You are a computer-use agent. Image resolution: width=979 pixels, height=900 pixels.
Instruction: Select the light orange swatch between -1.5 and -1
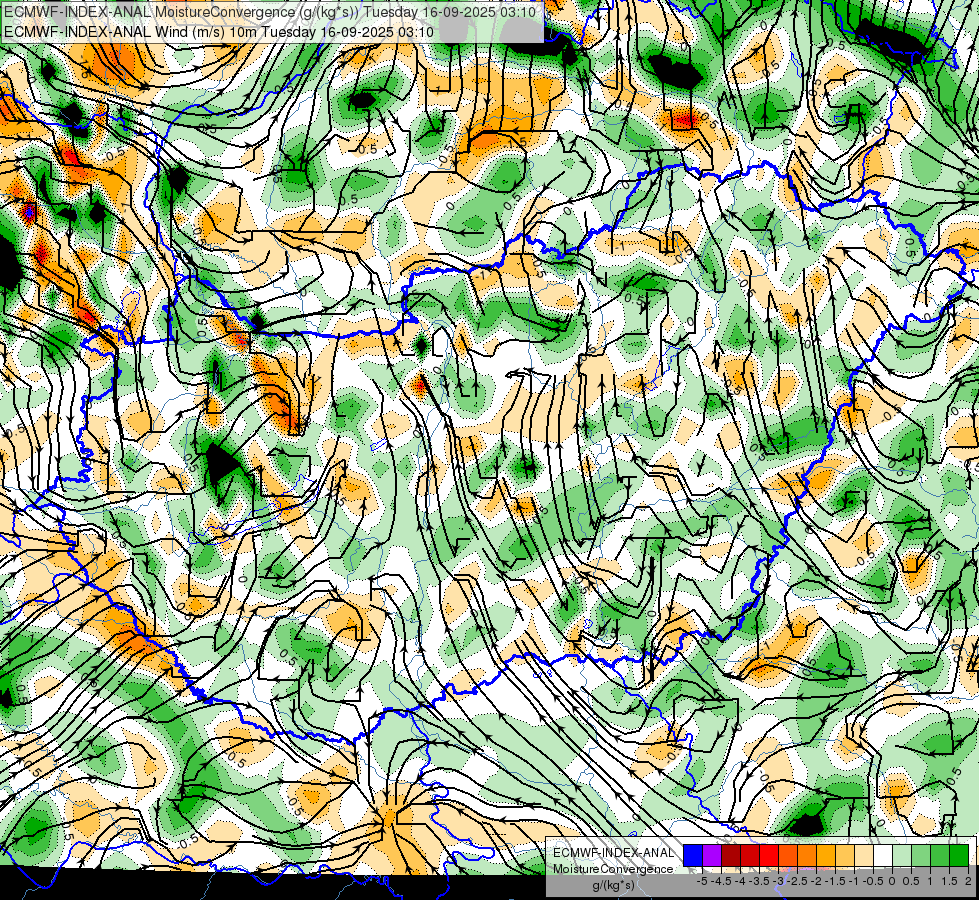[x=845, y=856]
